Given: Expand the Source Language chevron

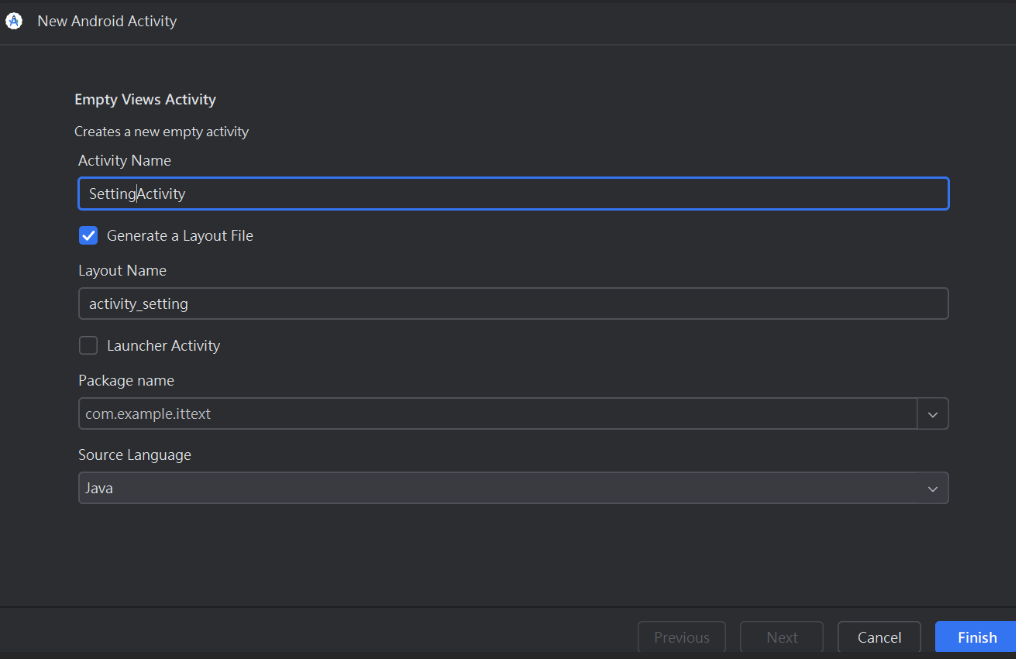Looking at the screenshot, I should pos(932,488).
